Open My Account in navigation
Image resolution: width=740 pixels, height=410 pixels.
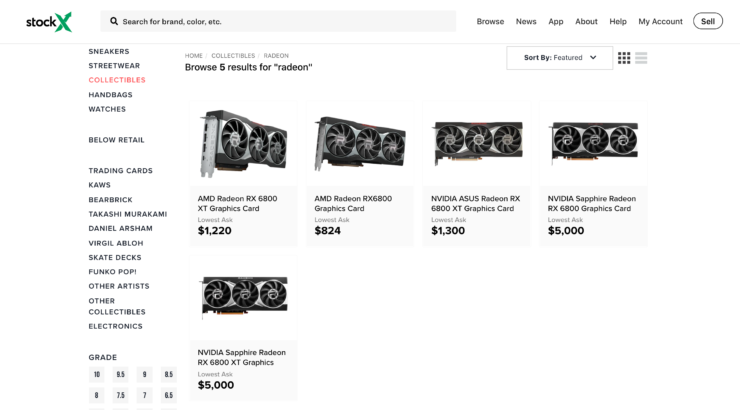point(660,21)
